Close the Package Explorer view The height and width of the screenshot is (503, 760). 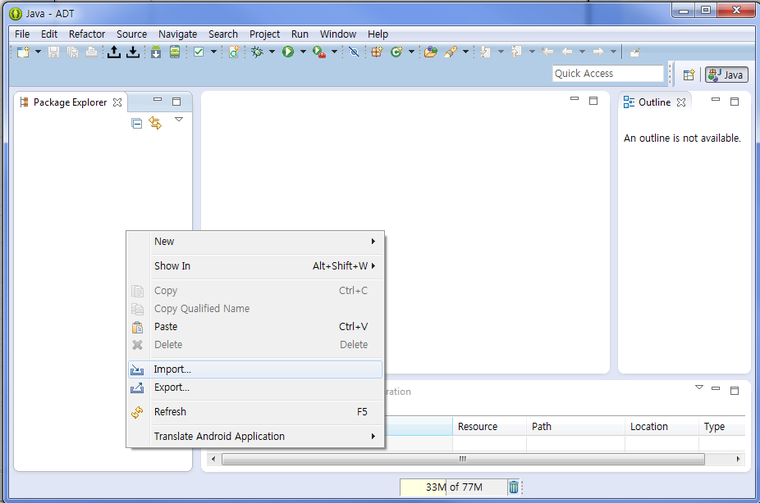tap(117, 102)
